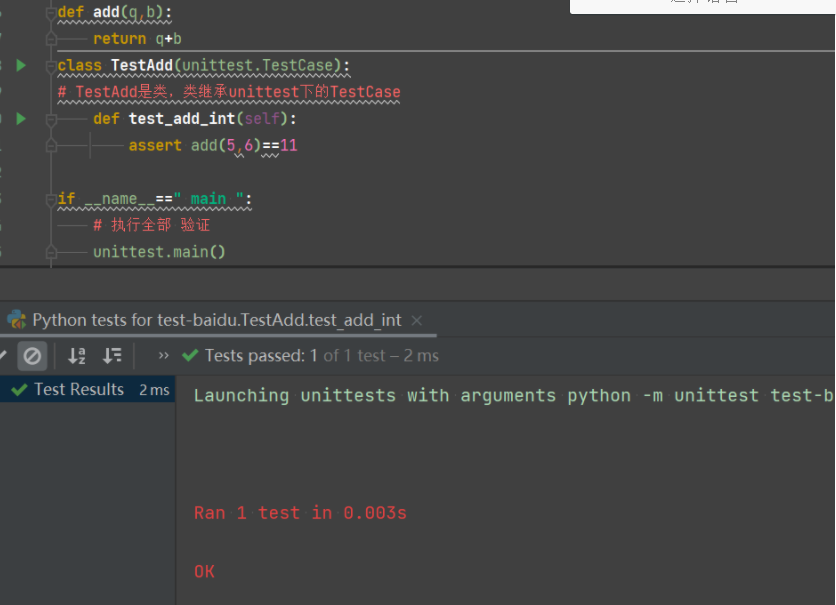Toggle the show ignored tests button
This screenshot has width=836, height=605.
pyautogui.click(x=33, y=355)
